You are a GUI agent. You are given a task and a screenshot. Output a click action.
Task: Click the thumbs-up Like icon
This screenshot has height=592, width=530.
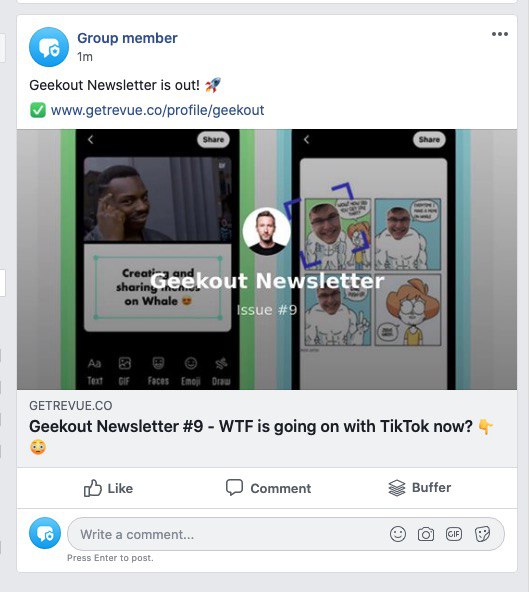[x=92, y=488]
